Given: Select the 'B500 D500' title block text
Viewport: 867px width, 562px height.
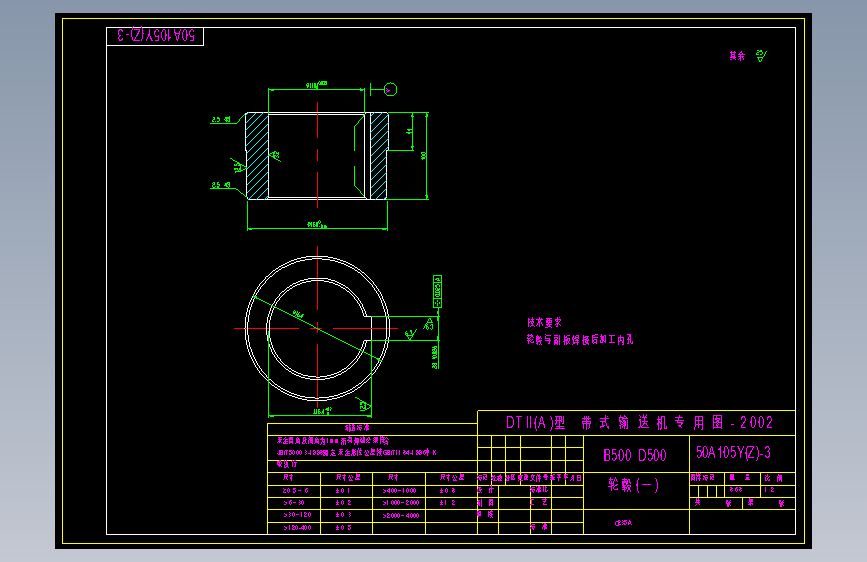Looking at the screenshot, I should 635,455.
